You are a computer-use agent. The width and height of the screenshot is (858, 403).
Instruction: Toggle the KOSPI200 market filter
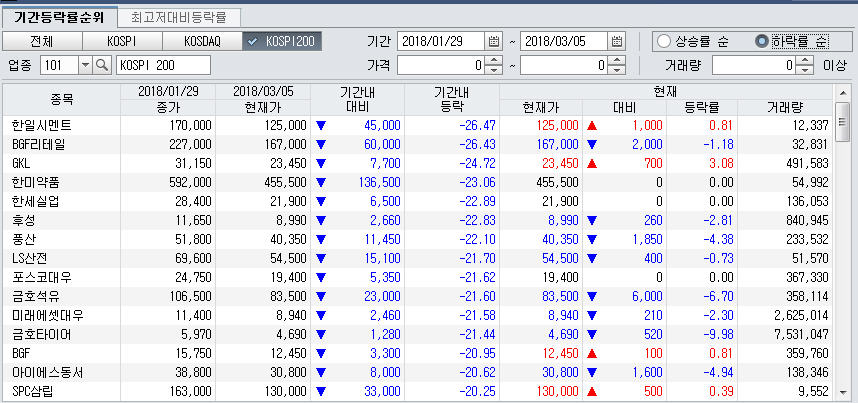[282, 41]
